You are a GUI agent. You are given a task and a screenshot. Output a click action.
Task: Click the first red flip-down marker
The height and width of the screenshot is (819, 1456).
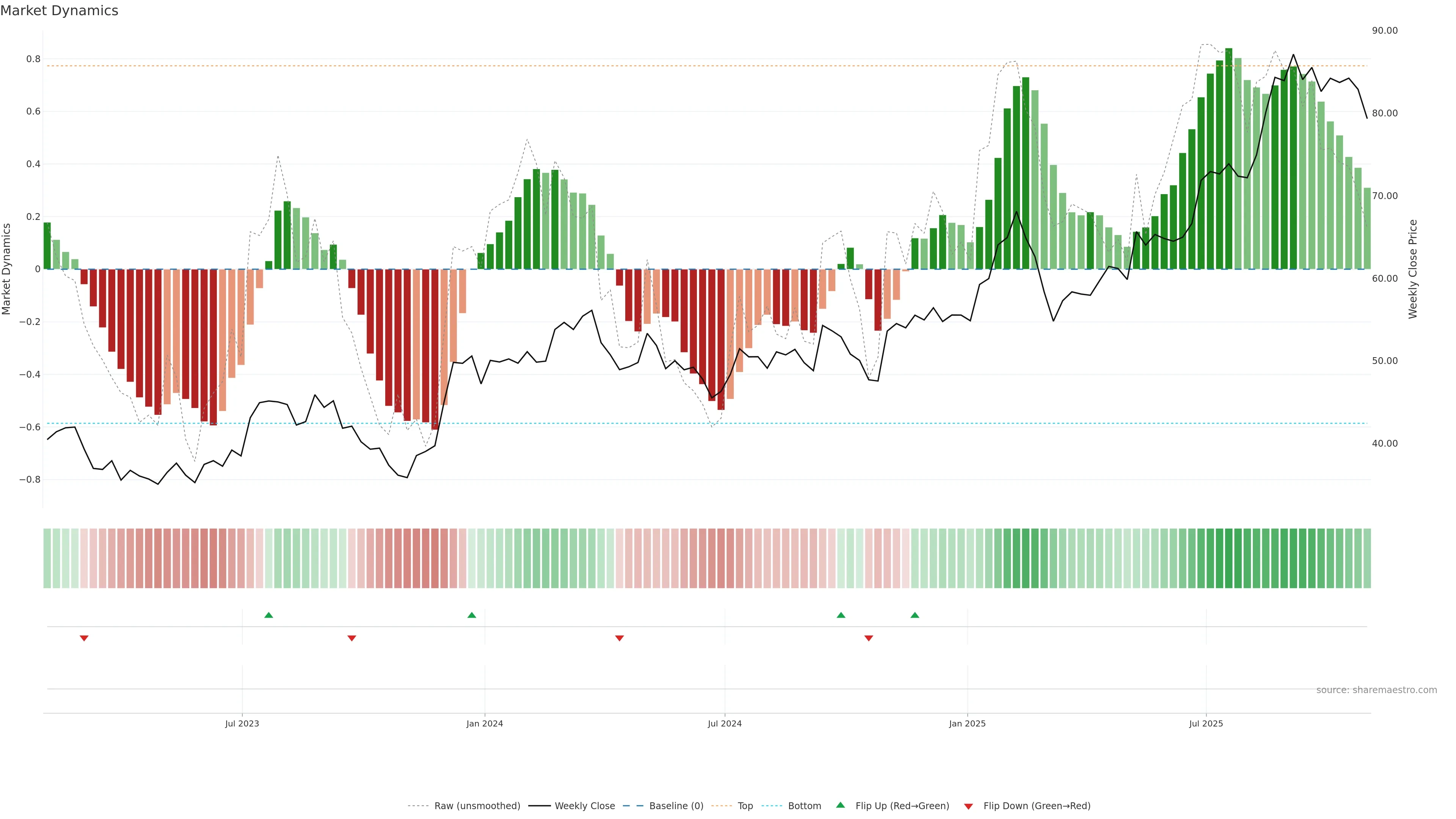click(84, 638)
